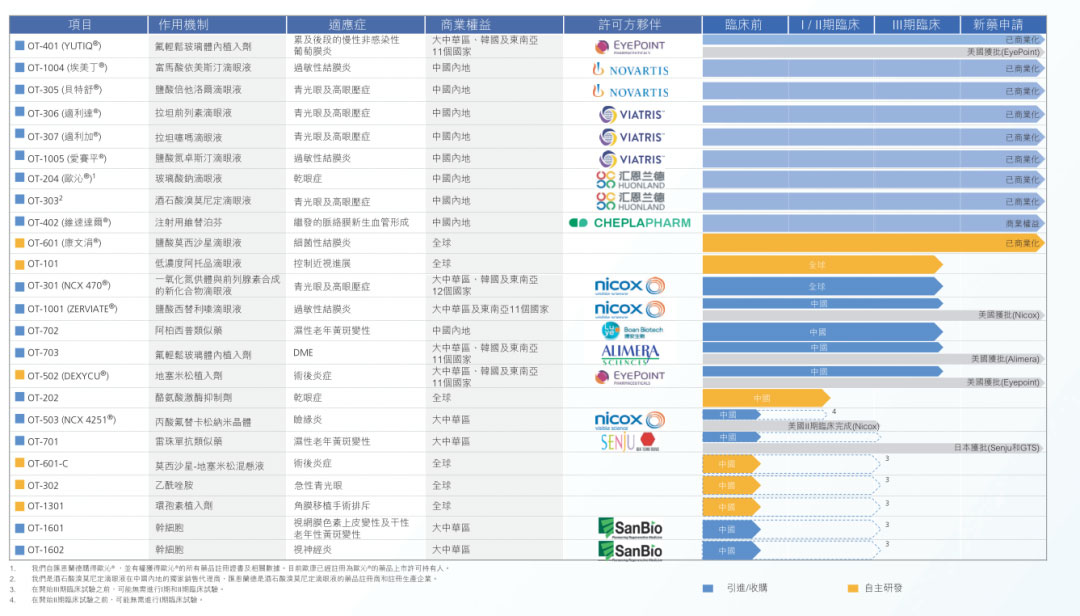
Task: Select the 許可方夥伴 column header
Action: click(x=630, y=24)
